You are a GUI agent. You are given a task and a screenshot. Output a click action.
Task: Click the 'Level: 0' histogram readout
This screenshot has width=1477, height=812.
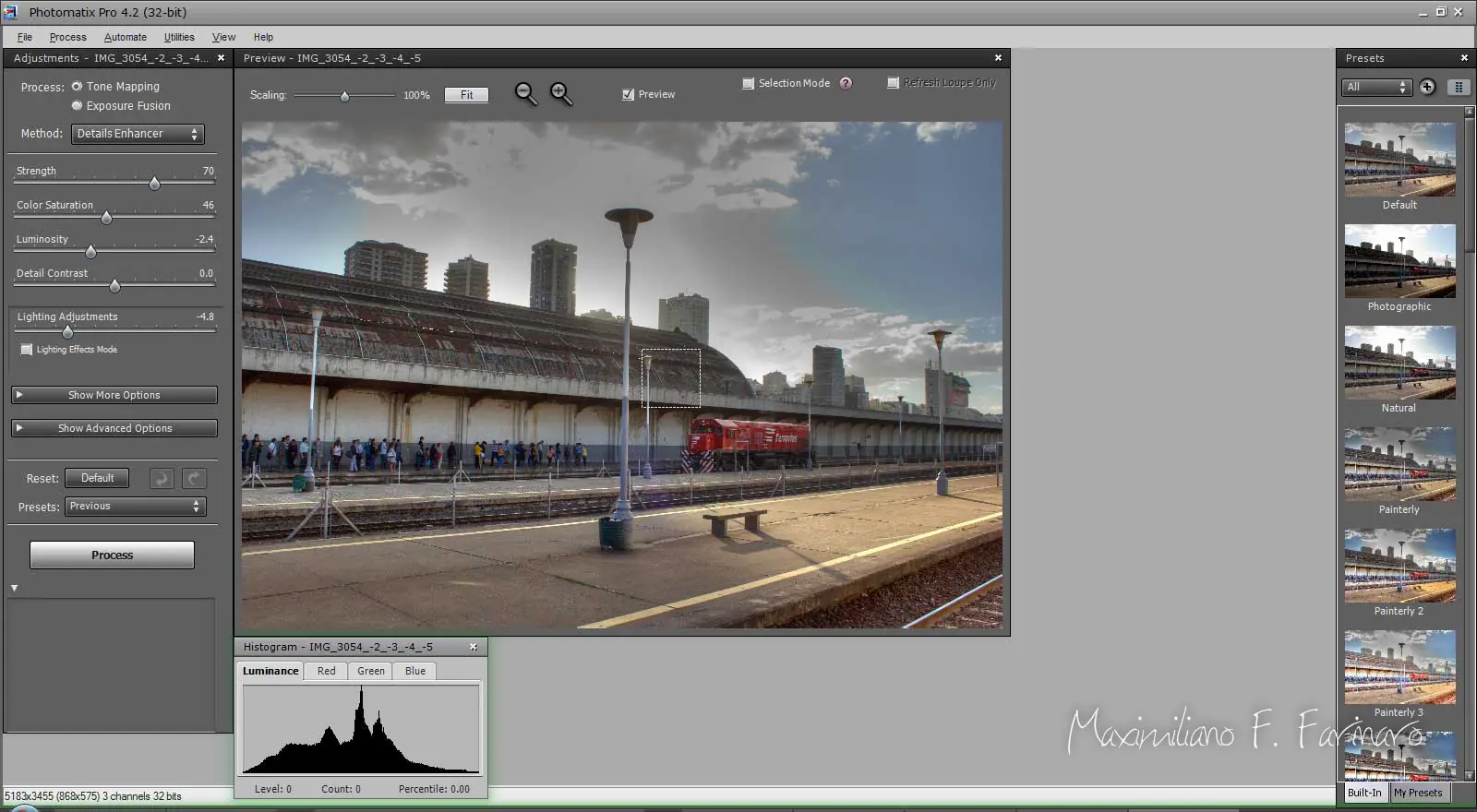[x=273, y=789]
